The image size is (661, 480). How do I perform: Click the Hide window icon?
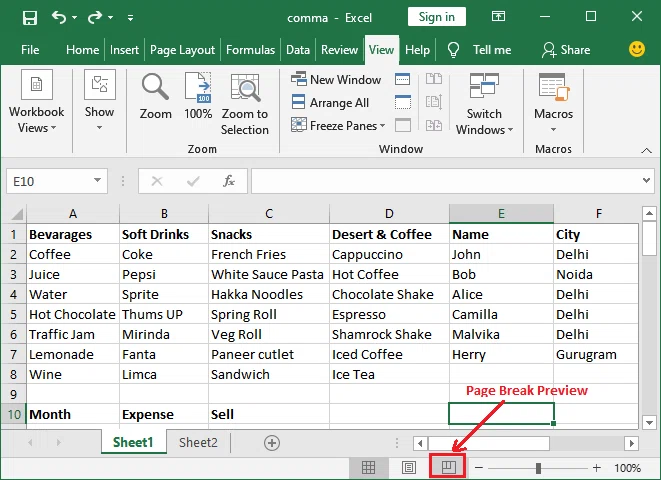click(x=403, y=102)
